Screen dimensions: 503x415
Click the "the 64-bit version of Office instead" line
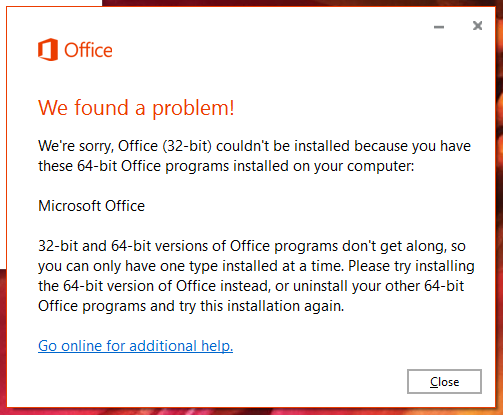coord(251,286)
